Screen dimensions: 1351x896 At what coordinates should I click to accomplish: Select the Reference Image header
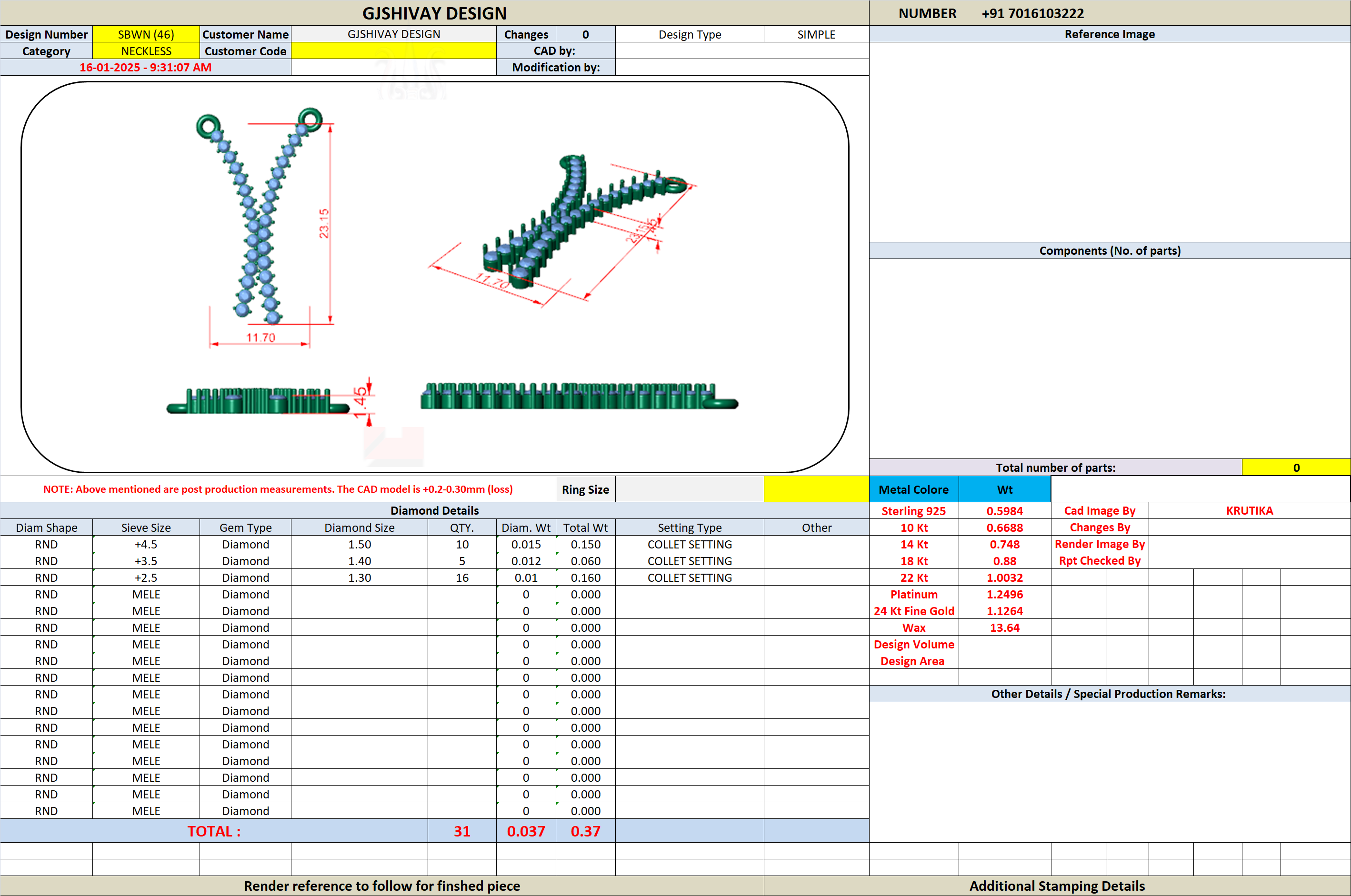tap(1109, 34)
